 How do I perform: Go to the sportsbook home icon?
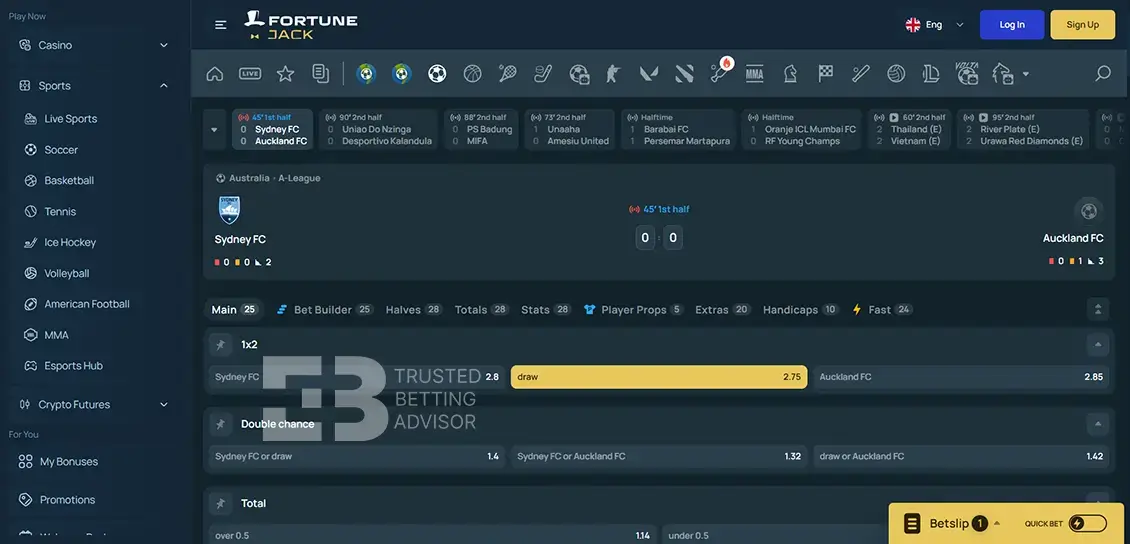point(215,73)
